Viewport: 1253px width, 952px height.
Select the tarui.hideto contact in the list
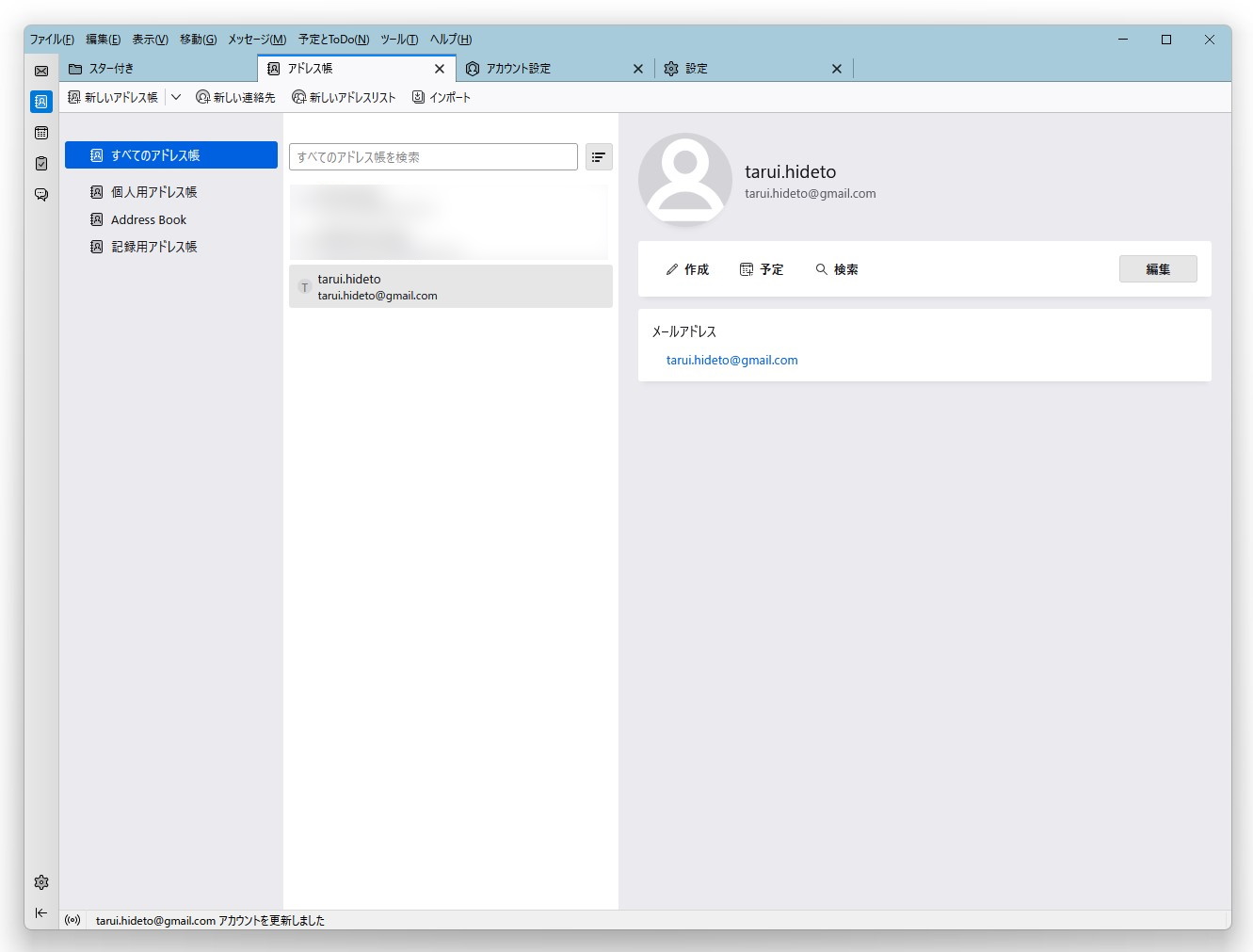click(x=451, y=286)
